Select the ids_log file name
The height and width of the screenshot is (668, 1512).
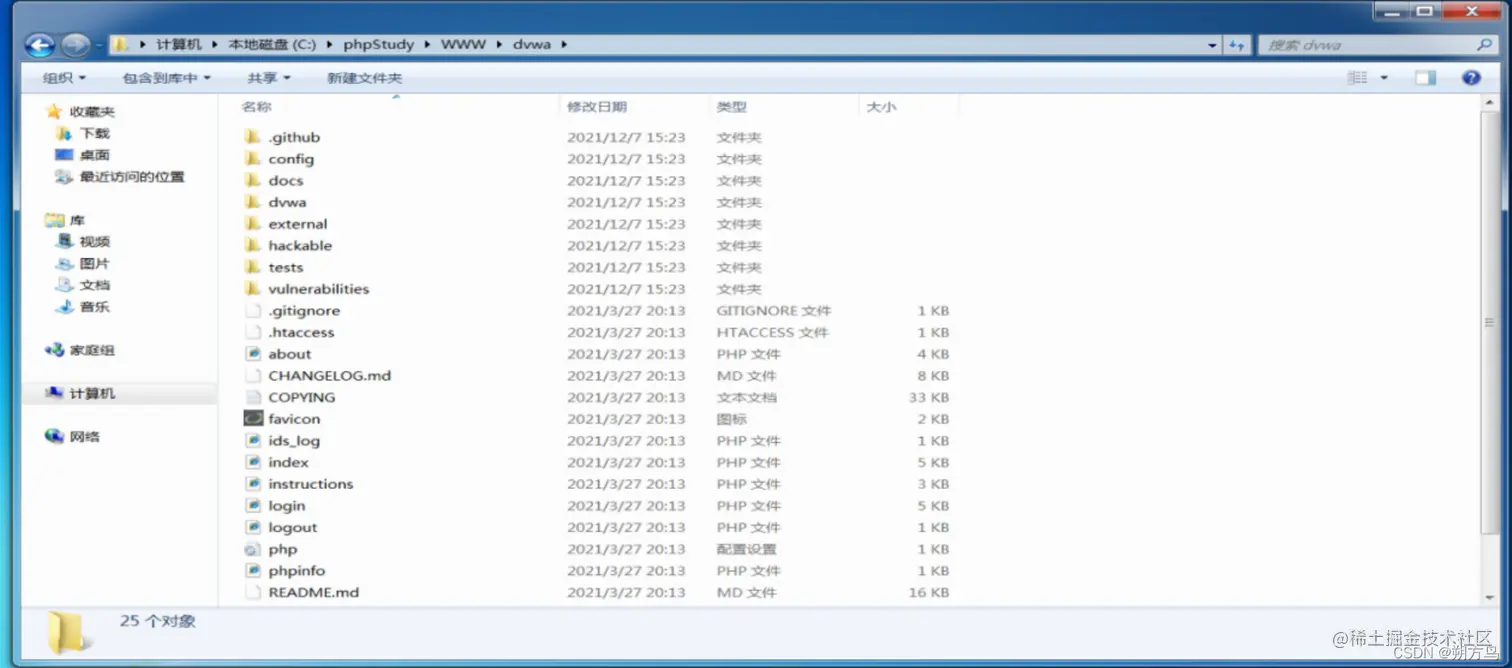(x=294, y=441)
